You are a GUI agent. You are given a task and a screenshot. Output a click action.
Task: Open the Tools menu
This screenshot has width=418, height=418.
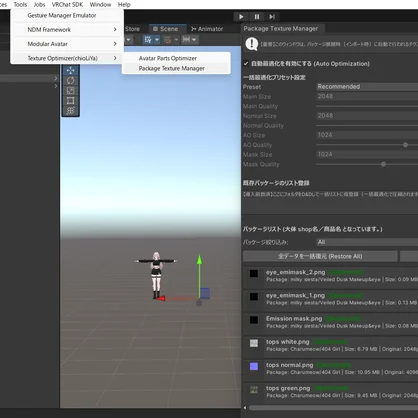point(20,5)
